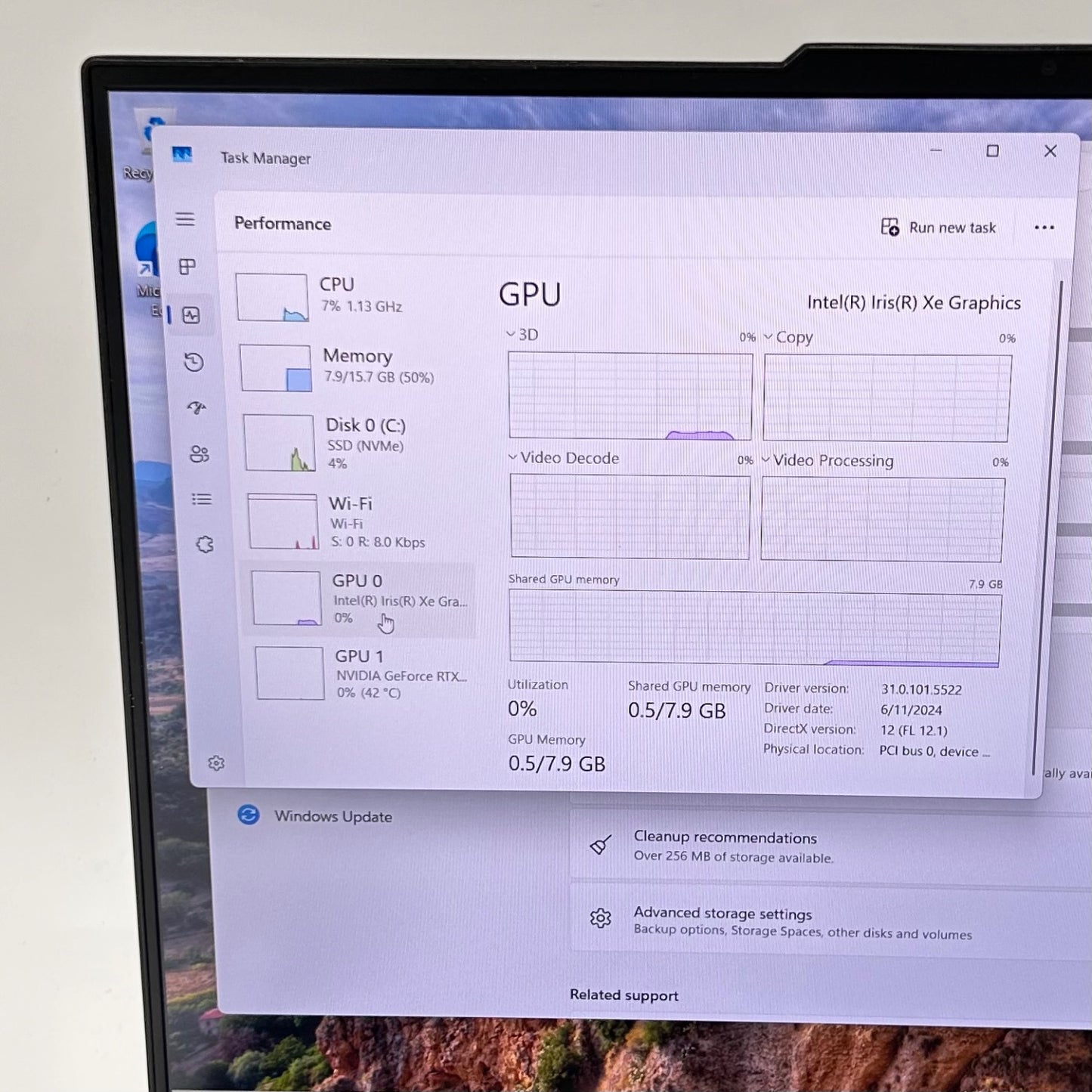Image resolution: width=1092 pixels, height=1092 pixels.
Task: Click the Video Processing usage graph
Action: tap(883, 519)
